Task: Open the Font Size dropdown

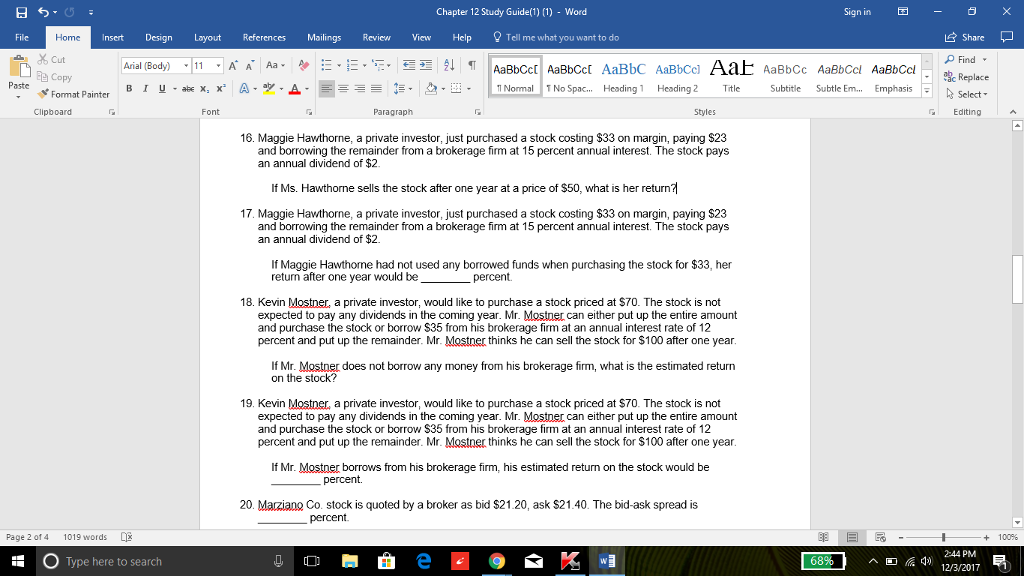Action: tap(217, 66)
